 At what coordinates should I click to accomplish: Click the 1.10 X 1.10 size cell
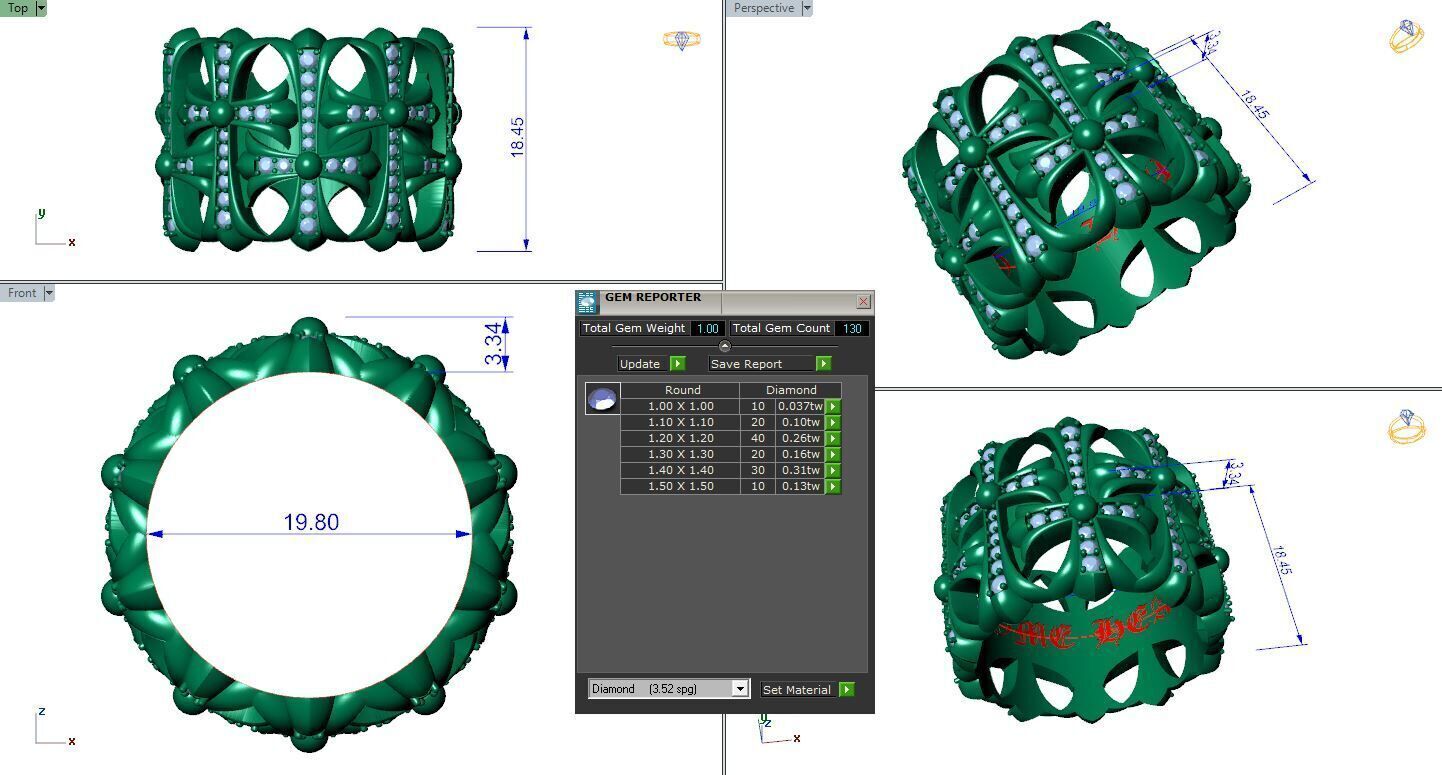click(680, 423)
